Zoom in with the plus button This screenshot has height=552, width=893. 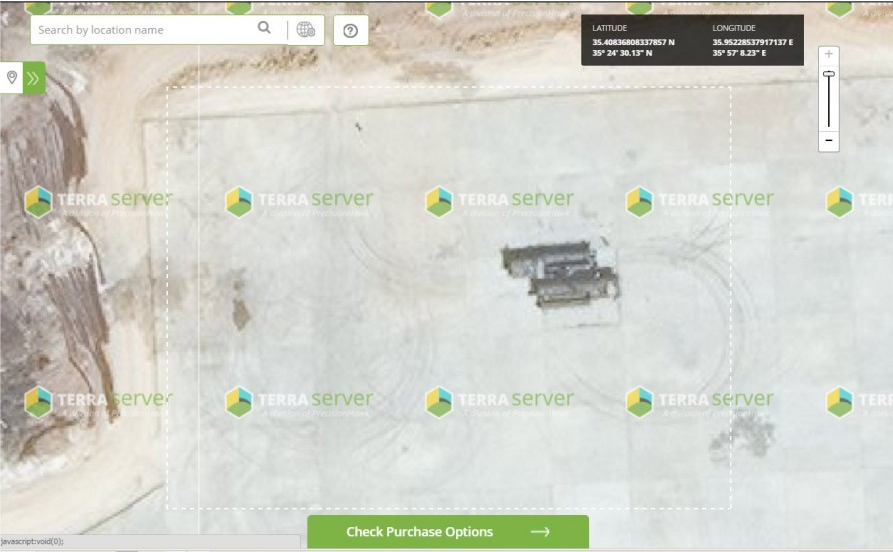[x=829, y=54]
